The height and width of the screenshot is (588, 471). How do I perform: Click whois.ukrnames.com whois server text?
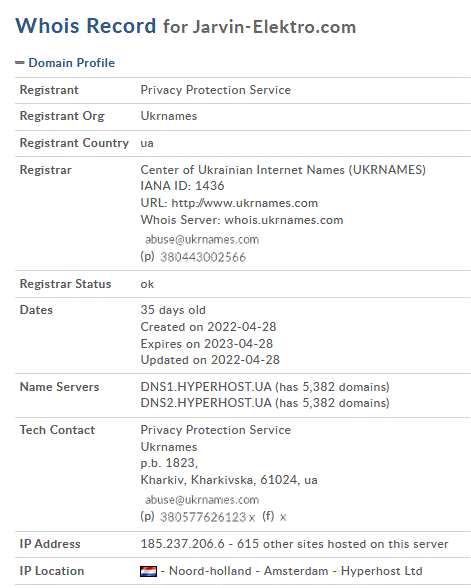(x=284, y=220)
